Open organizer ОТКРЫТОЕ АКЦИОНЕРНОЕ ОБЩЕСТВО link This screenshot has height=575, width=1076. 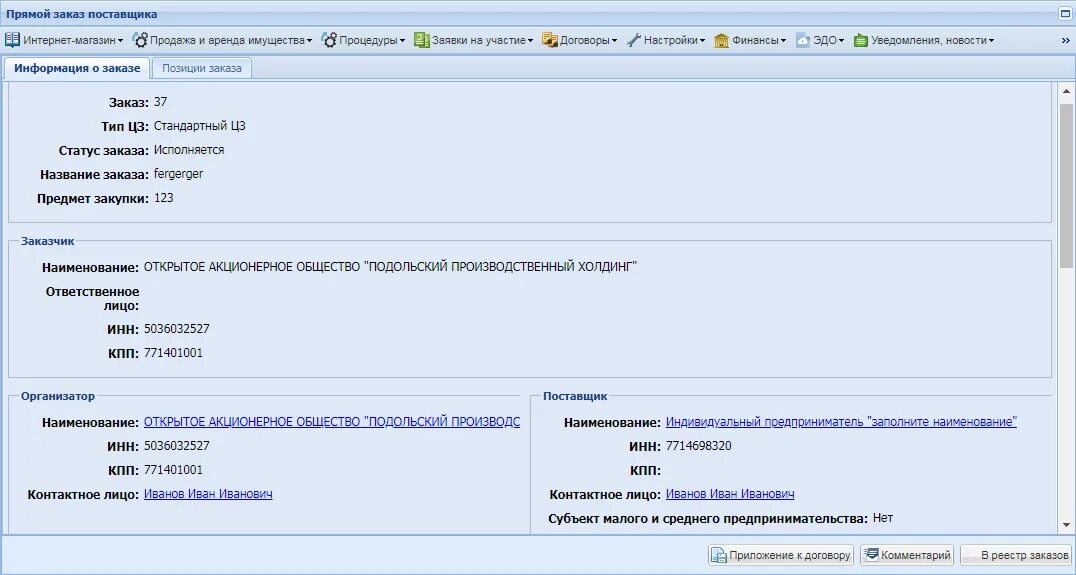[x=331, y=421]
